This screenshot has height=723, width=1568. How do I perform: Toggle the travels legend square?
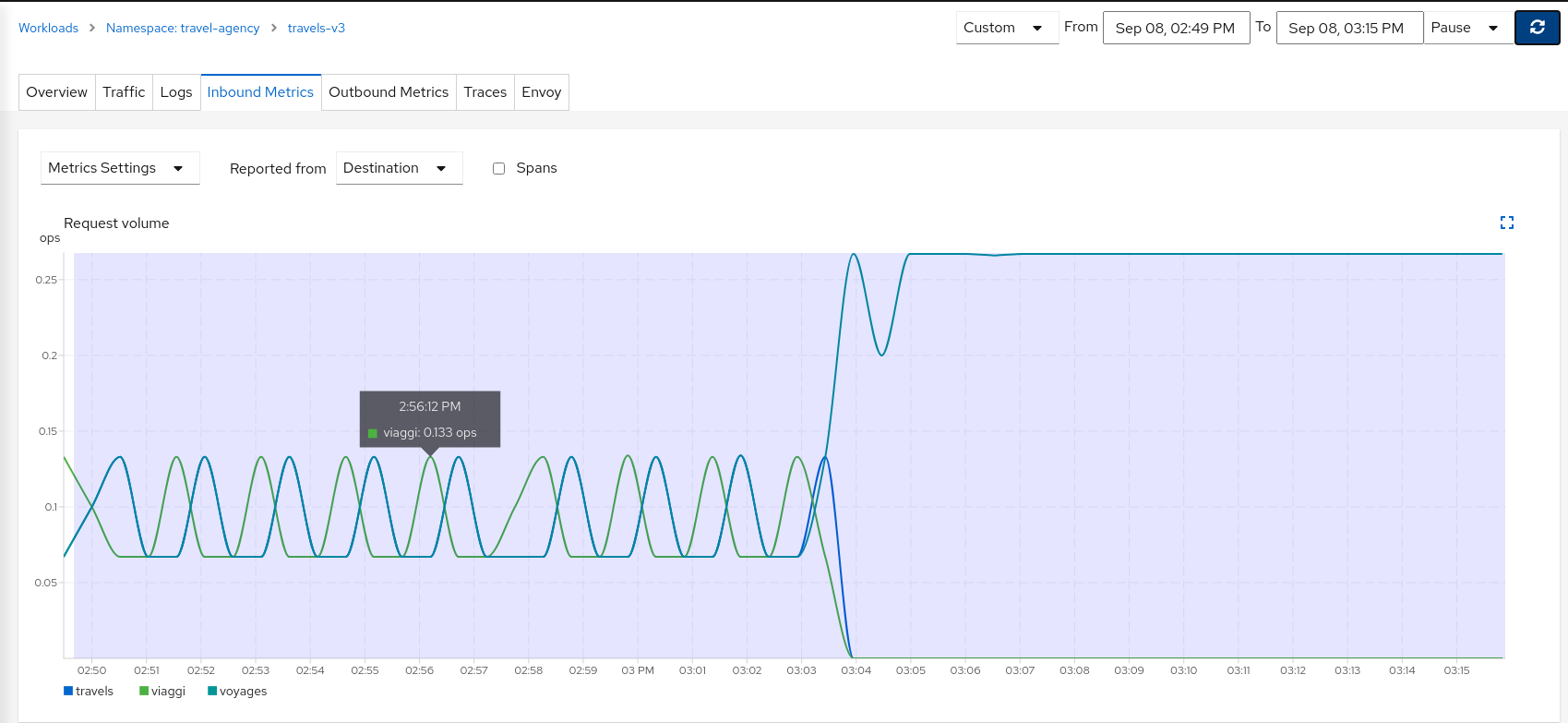68,691
